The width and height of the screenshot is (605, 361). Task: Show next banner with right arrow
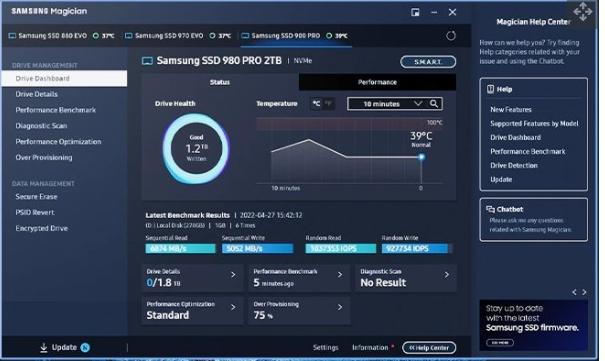[584, 292]
